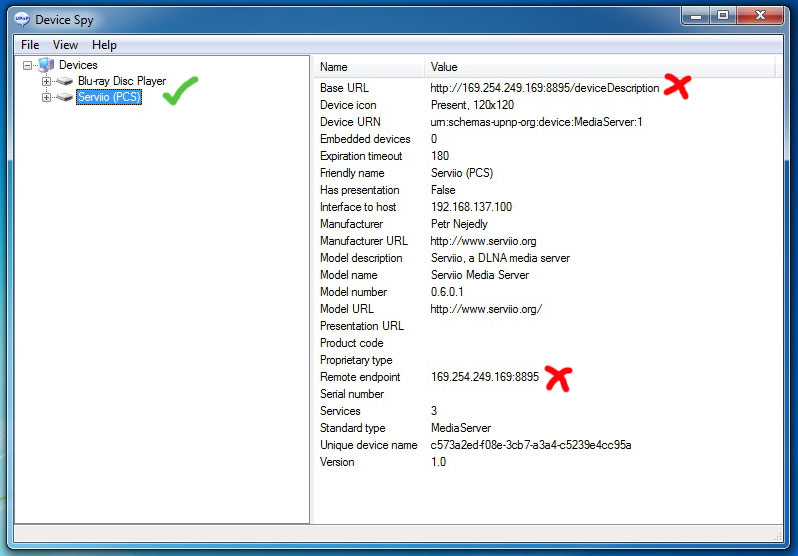
Task: Click the Blu-ray Disc Player device icon
Action: pos(65,81)
